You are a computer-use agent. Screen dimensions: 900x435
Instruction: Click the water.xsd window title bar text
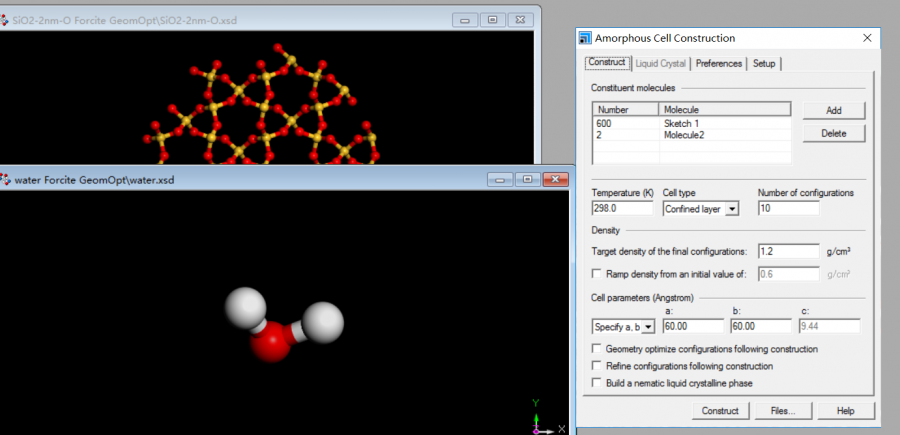(94, 180)
